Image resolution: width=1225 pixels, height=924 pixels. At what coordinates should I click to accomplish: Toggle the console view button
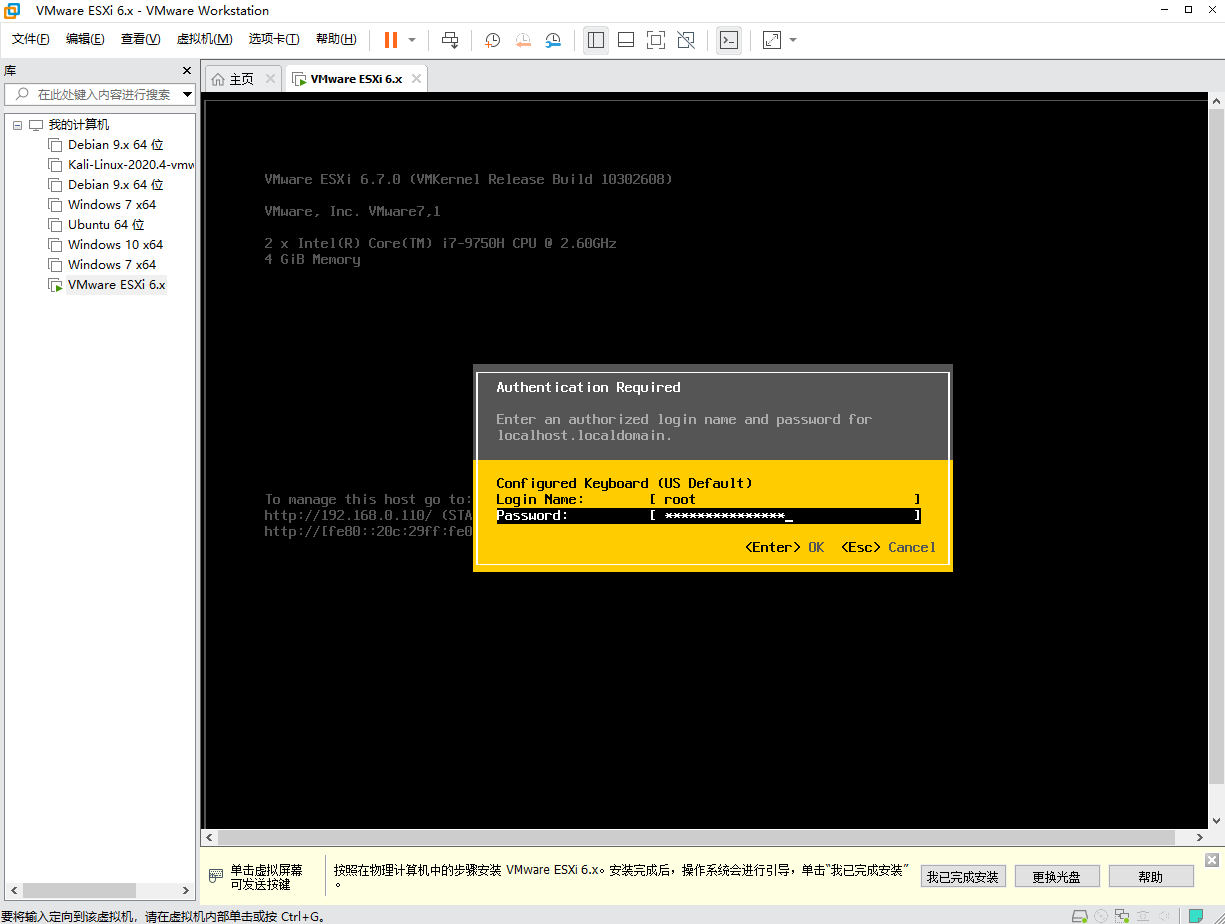tap(729, 40)
